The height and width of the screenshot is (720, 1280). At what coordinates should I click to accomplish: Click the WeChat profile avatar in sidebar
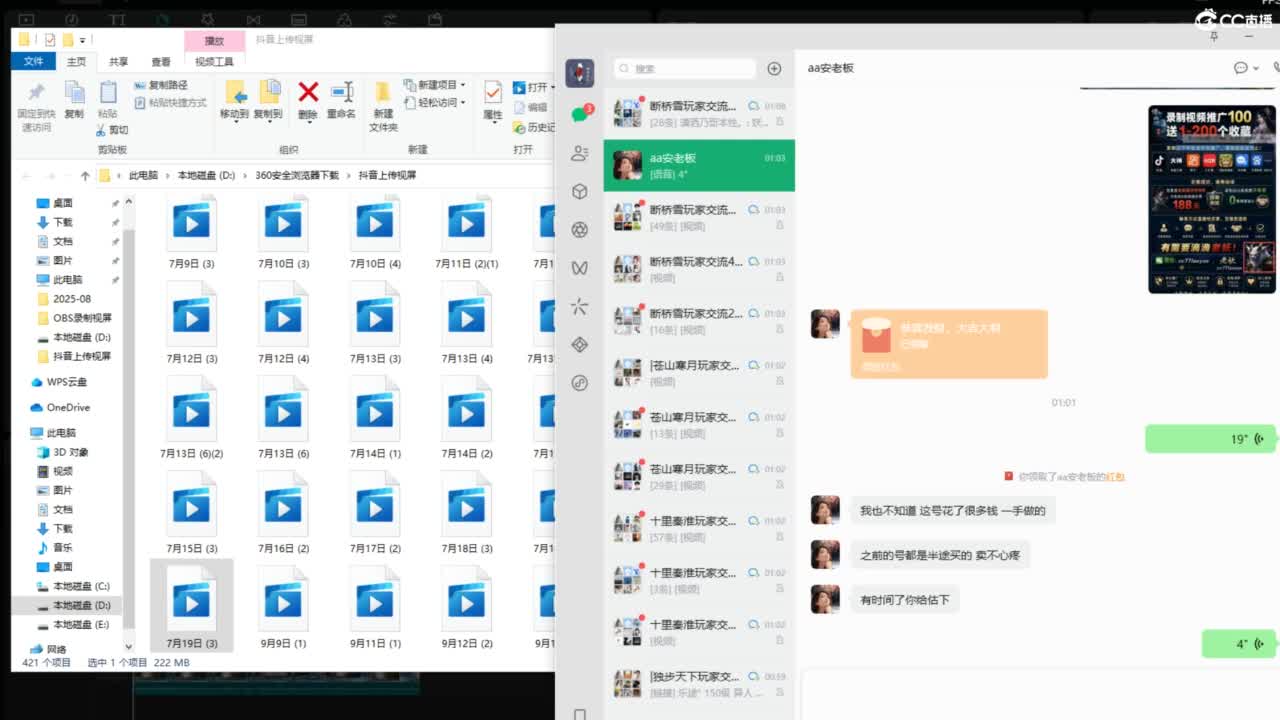(580, 73)
